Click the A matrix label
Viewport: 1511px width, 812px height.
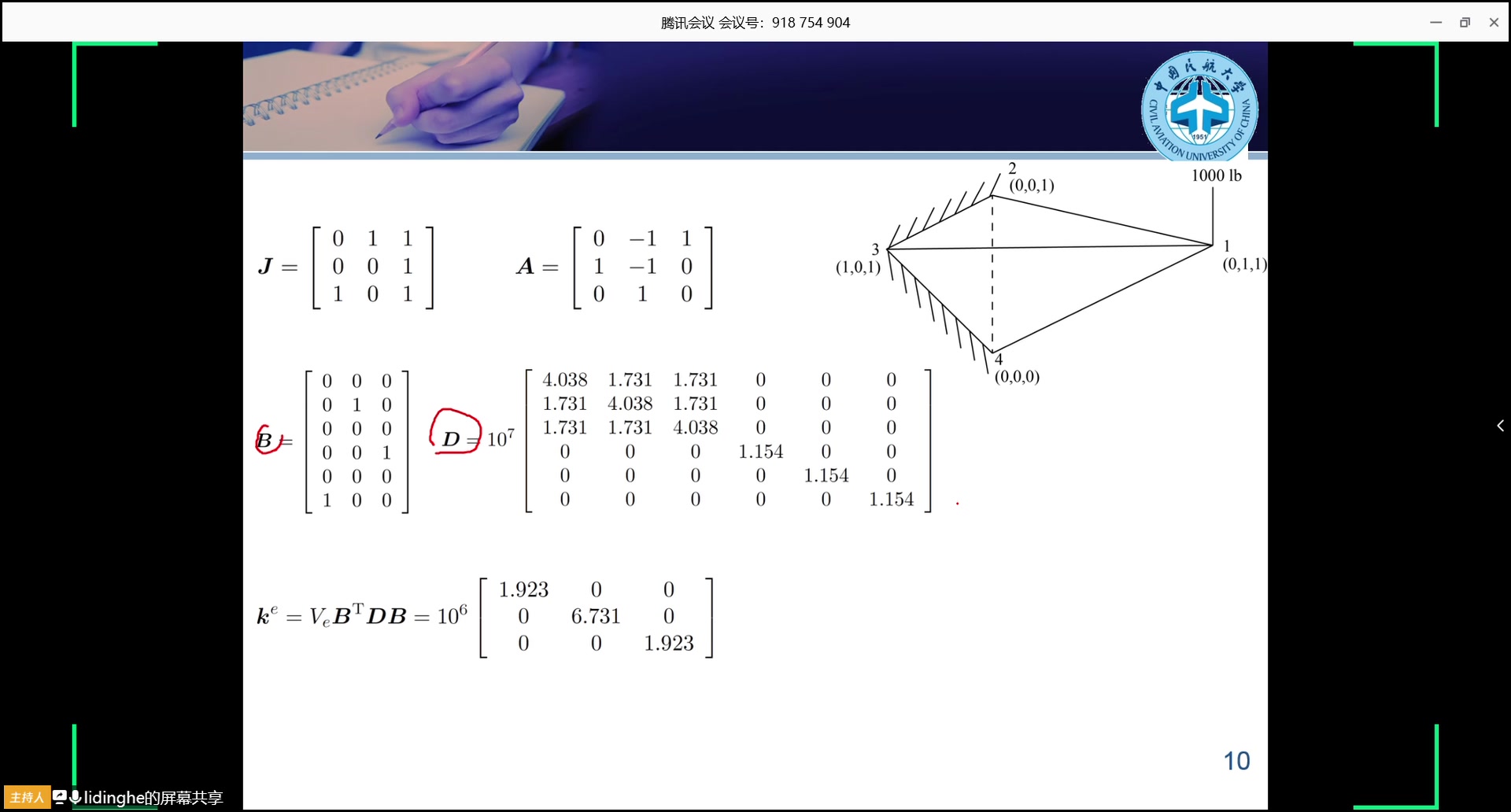[525, 267]
